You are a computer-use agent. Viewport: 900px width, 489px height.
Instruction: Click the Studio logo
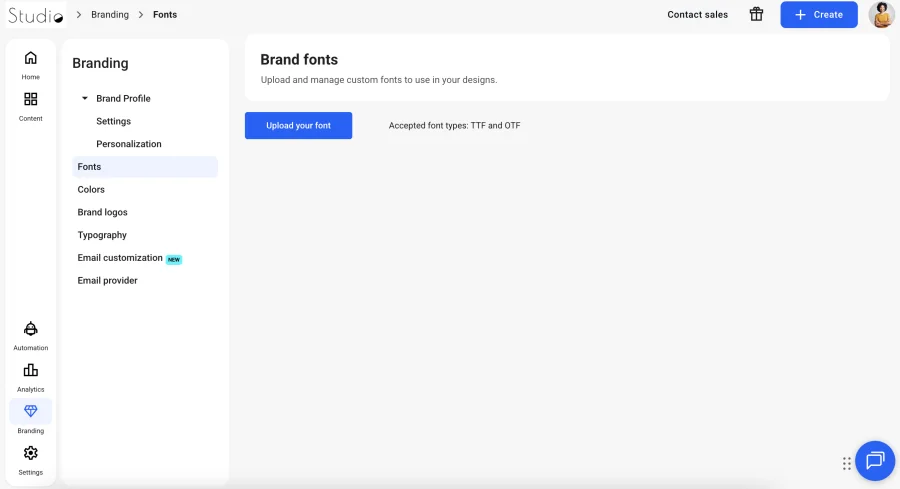pos(36,15)
